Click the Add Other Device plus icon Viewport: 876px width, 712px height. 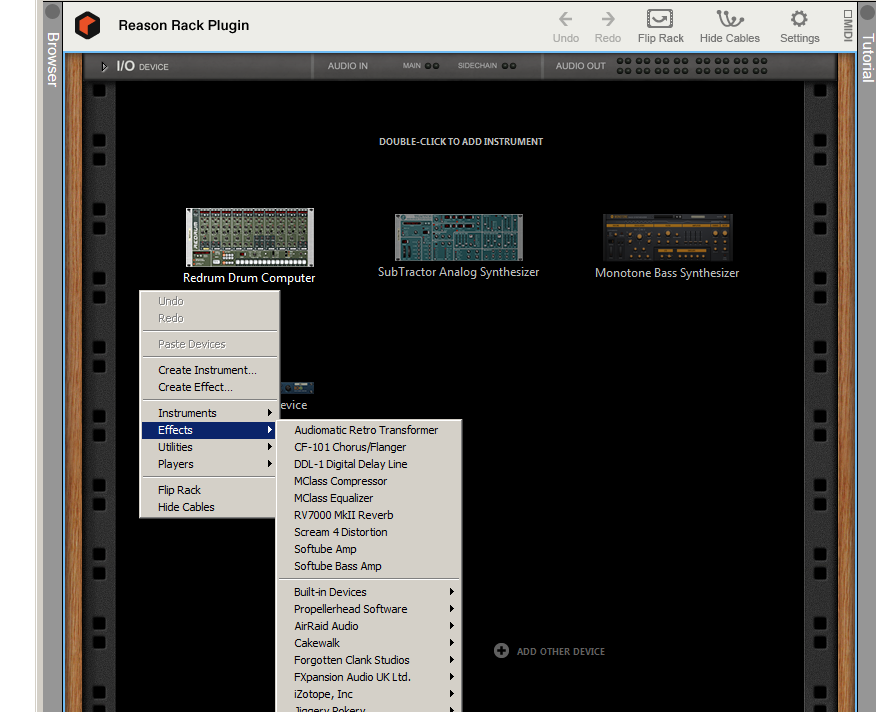[501, 651]
